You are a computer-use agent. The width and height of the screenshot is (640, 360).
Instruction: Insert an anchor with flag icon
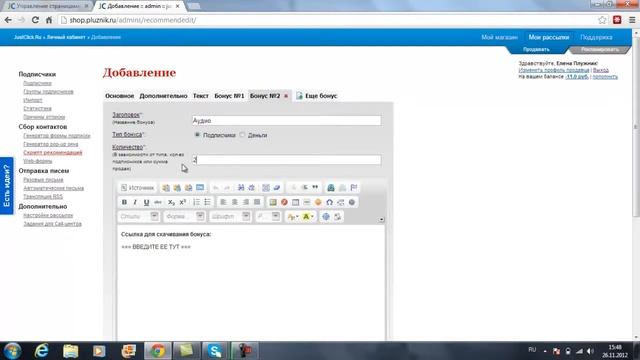click(x=354, y=188)
